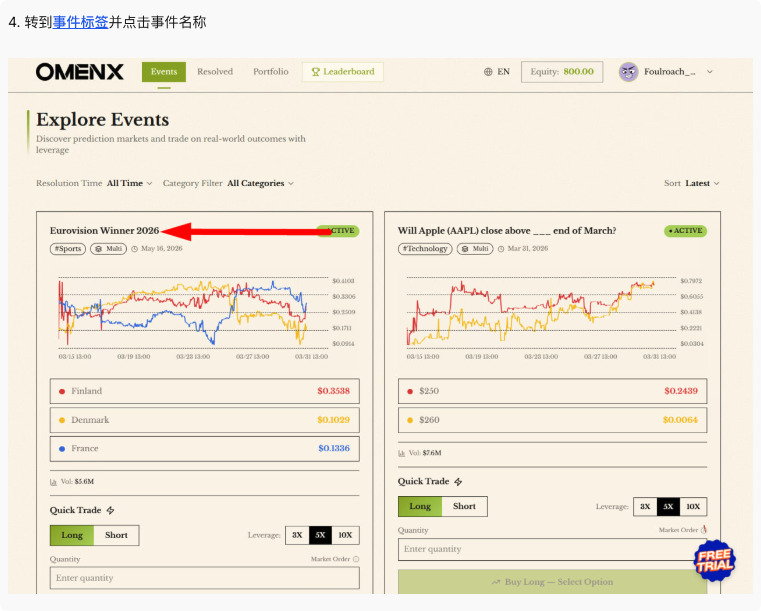Click the $0.2439 price for $250

point(681,391)
